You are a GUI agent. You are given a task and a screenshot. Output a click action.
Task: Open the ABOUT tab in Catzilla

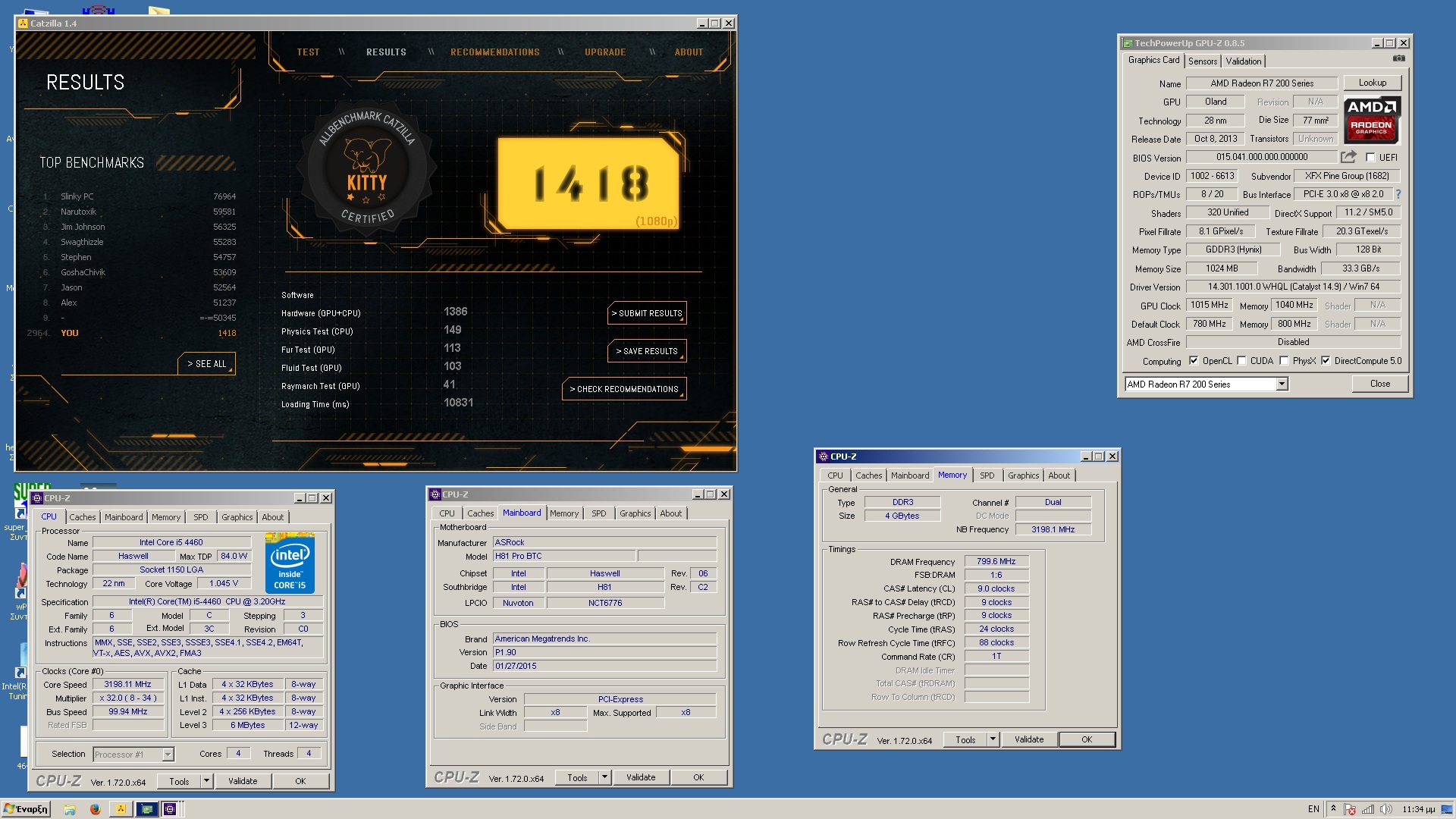[x=689, y=52]
